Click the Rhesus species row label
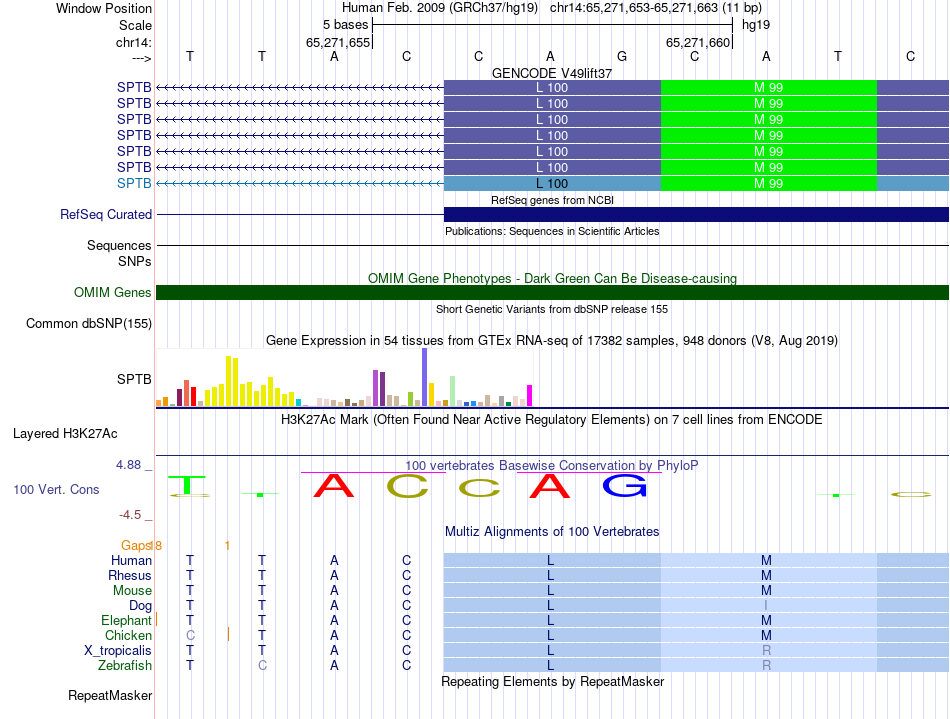This screenshot has width=950, height=719. tap(130, 575)
